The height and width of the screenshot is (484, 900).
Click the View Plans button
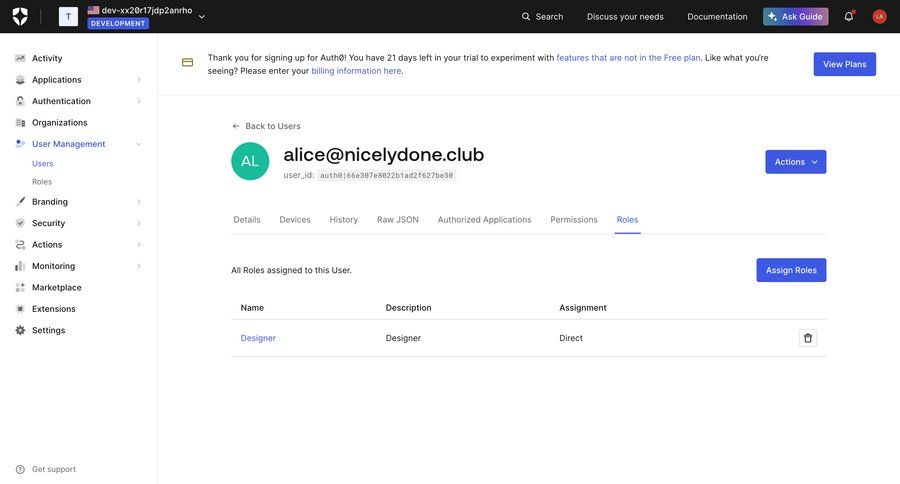[844, 64]
